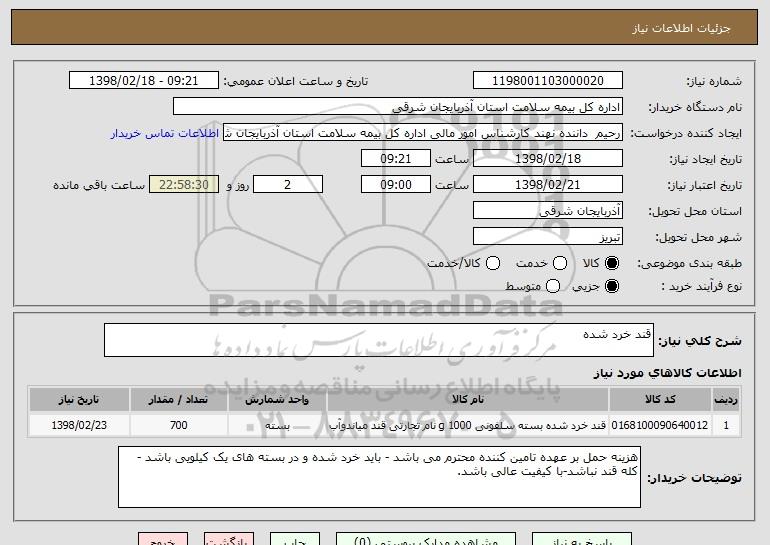
Task: Click the شهر محل تحویل field تبریز
Action: click(x=548, y=237)
